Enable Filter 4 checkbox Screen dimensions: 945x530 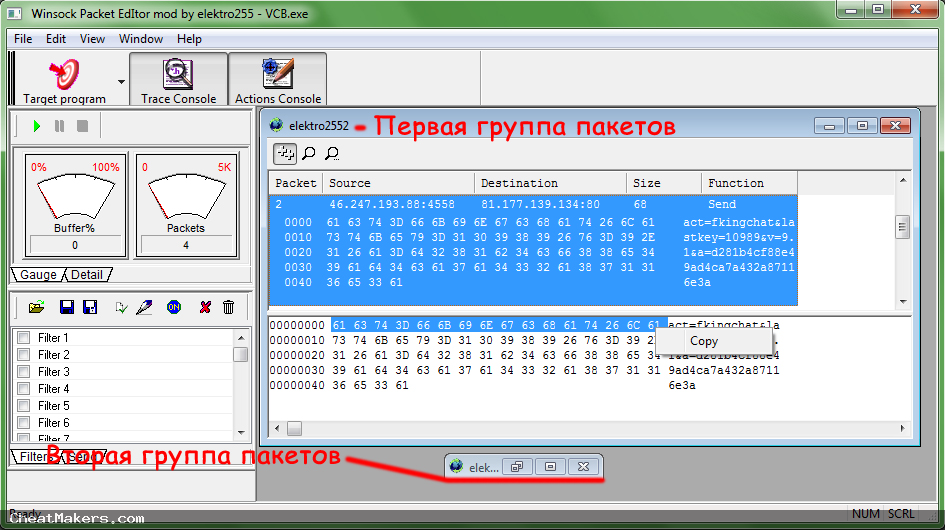click(x=24, y=389)
